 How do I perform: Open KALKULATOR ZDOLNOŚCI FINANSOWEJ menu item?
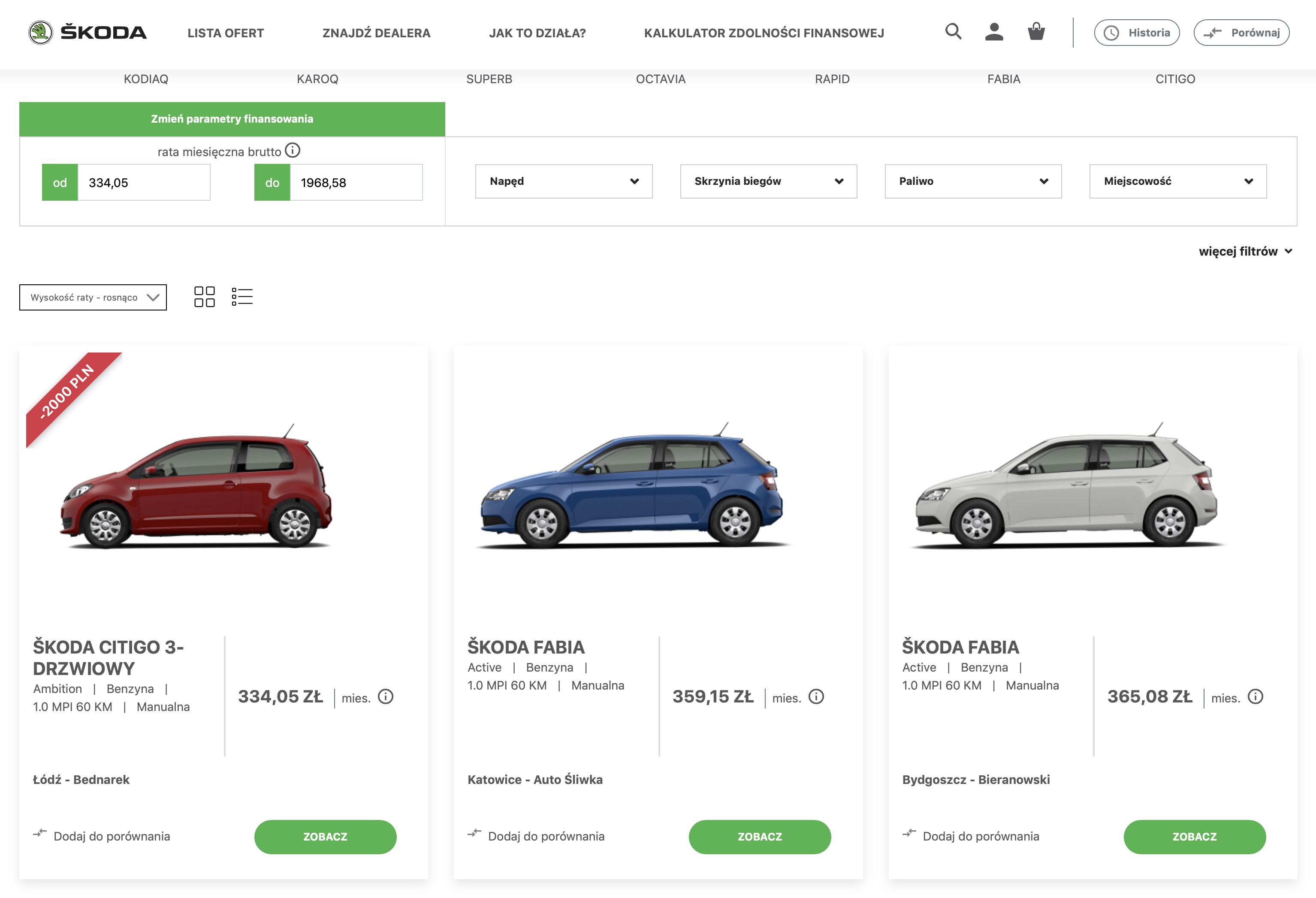(764, 33)
